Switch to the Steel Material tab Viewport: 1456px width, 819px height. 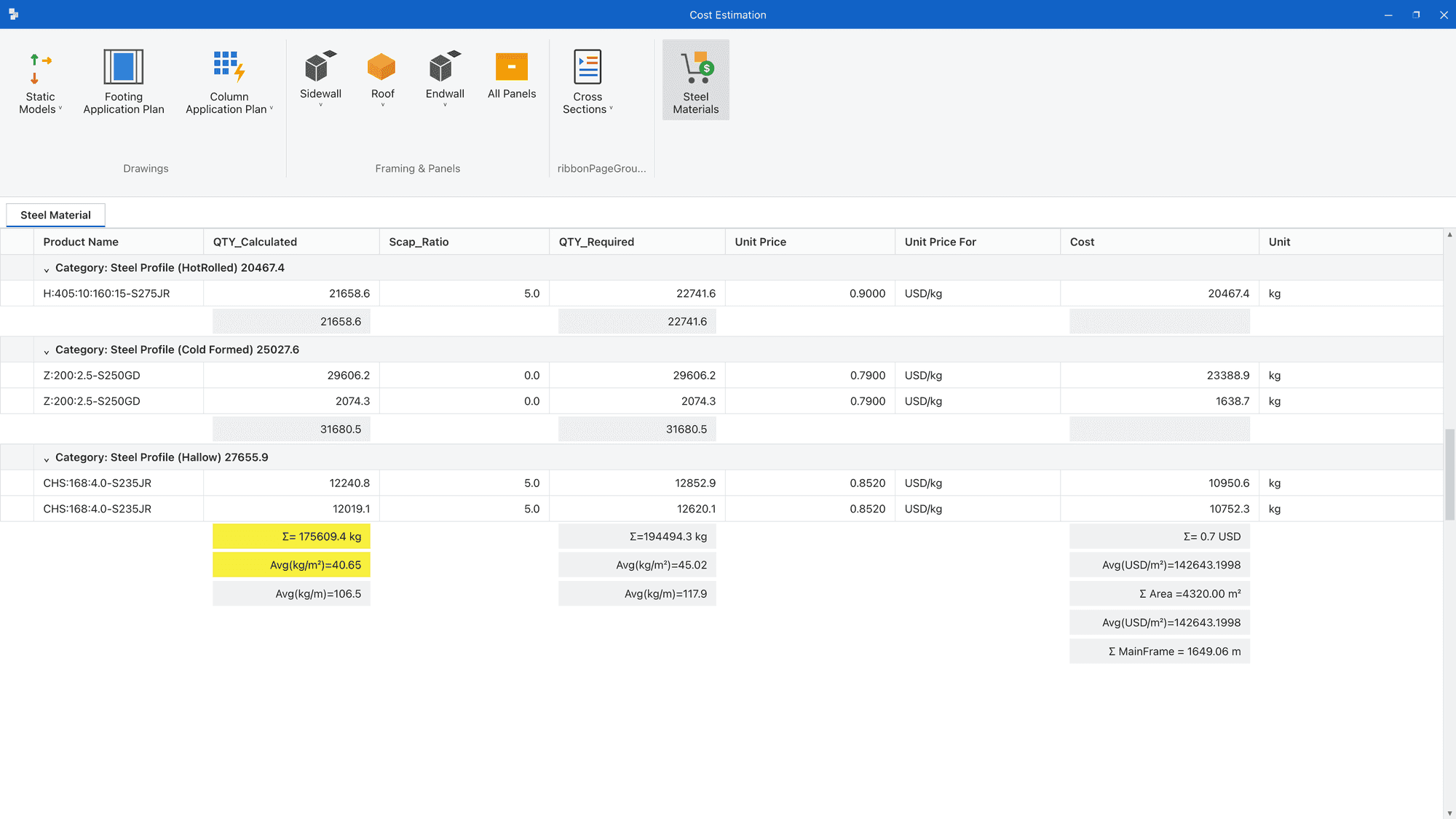[55, 215]
